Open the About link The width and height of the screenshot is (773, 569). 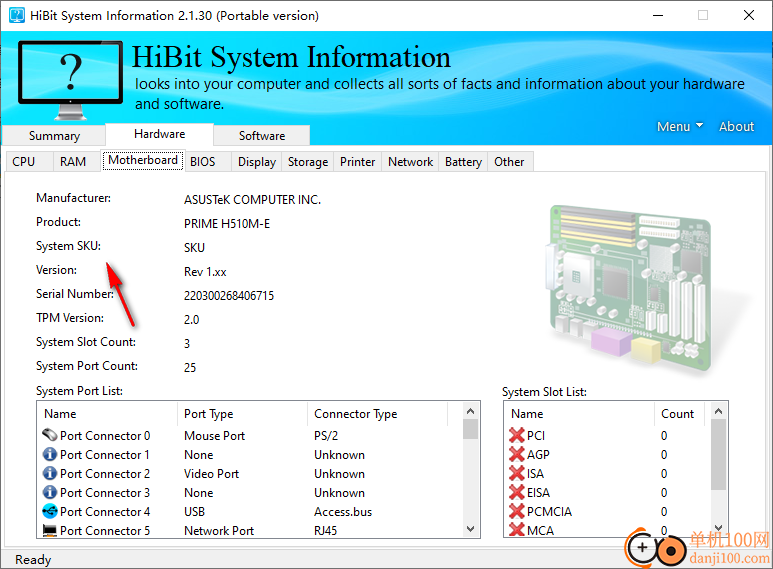tap(736, 127)
